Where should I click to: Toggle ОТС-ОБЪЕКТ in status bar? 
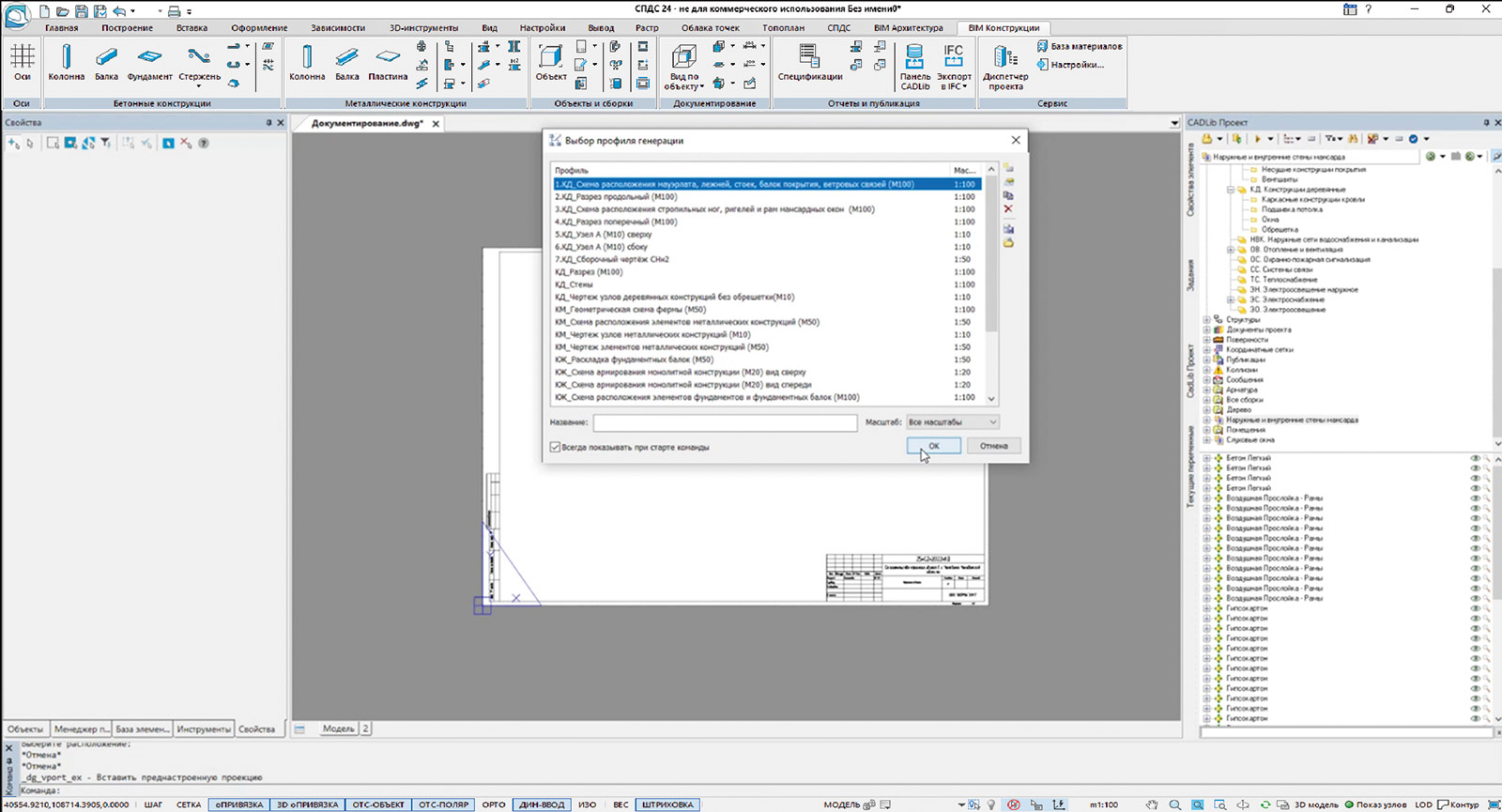click(377, 804)
